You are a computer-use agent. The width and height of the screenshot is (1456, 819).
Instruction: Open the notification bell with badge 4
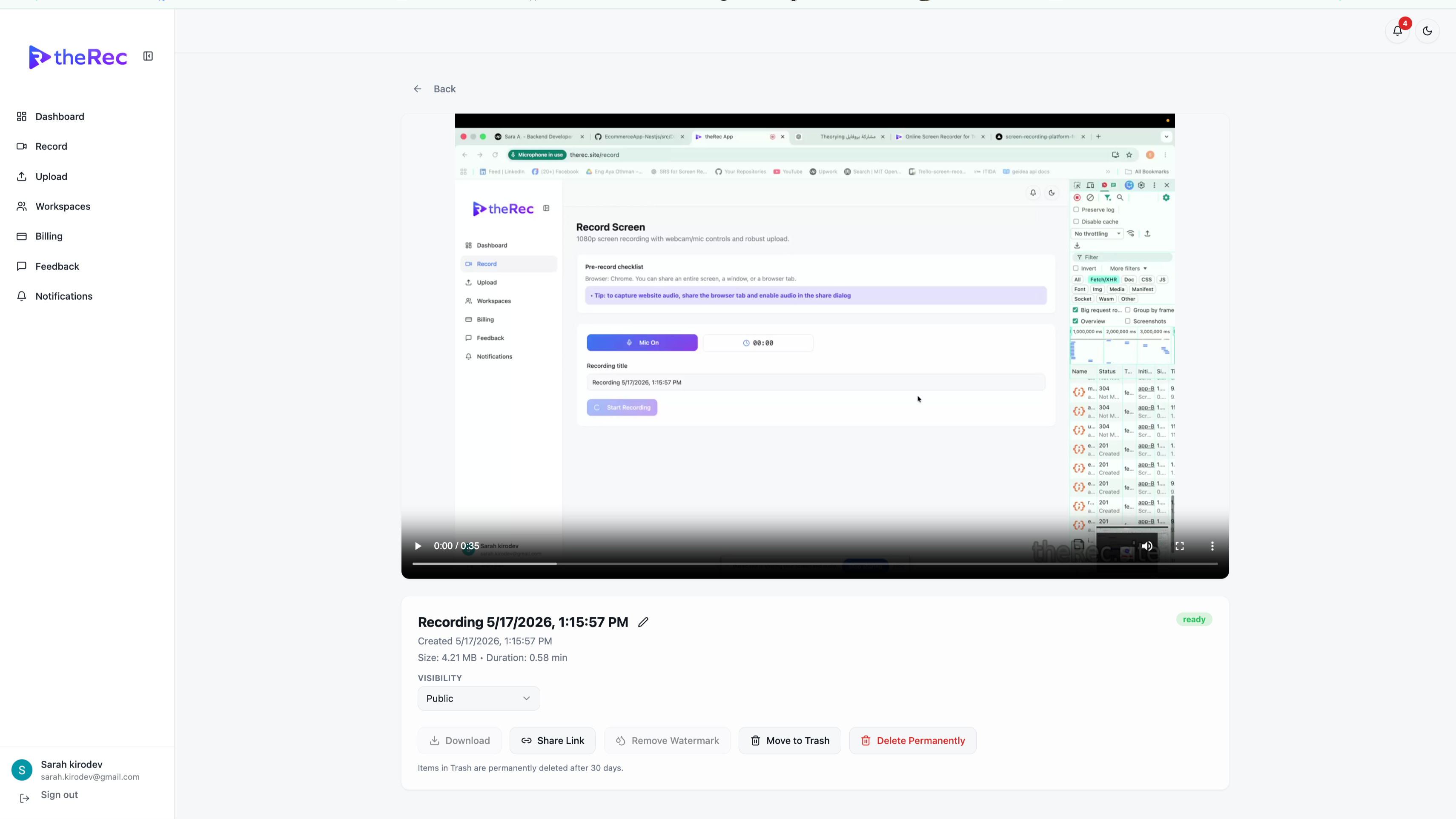pos(1398,31)
